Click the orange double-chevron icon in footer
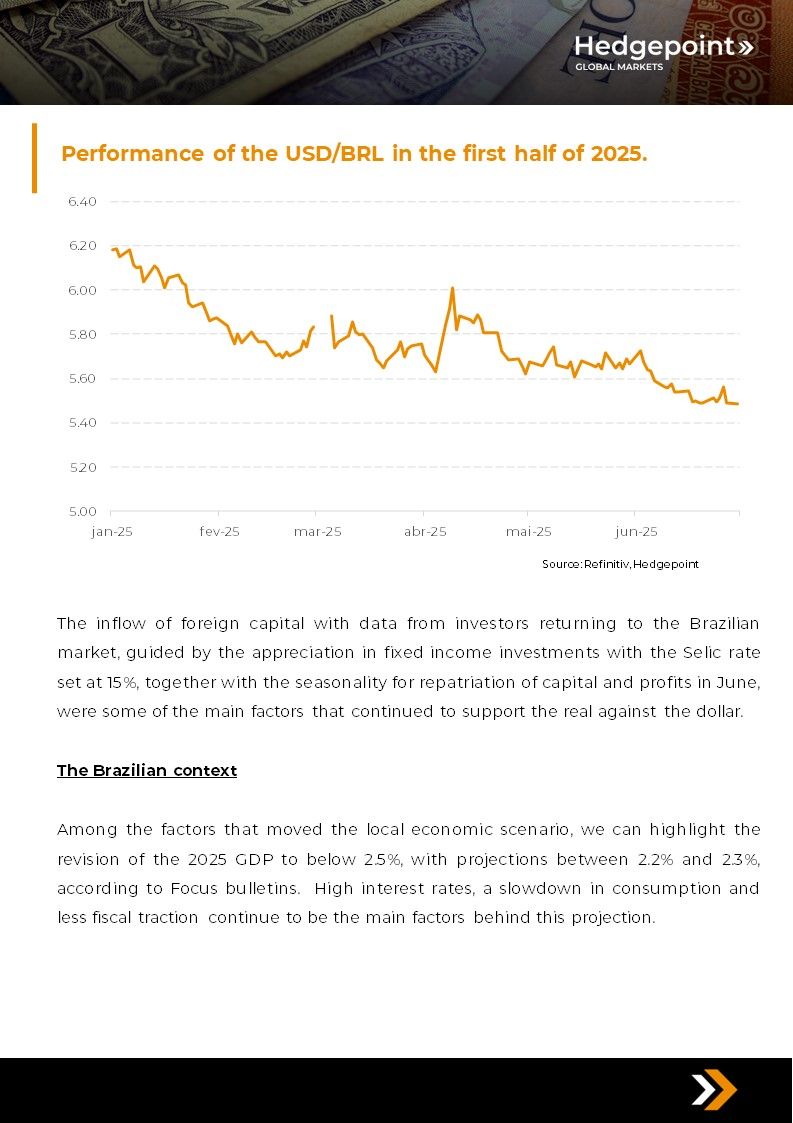The image size is (793, 1123). pyautogui.click(x=713, y=1090)
